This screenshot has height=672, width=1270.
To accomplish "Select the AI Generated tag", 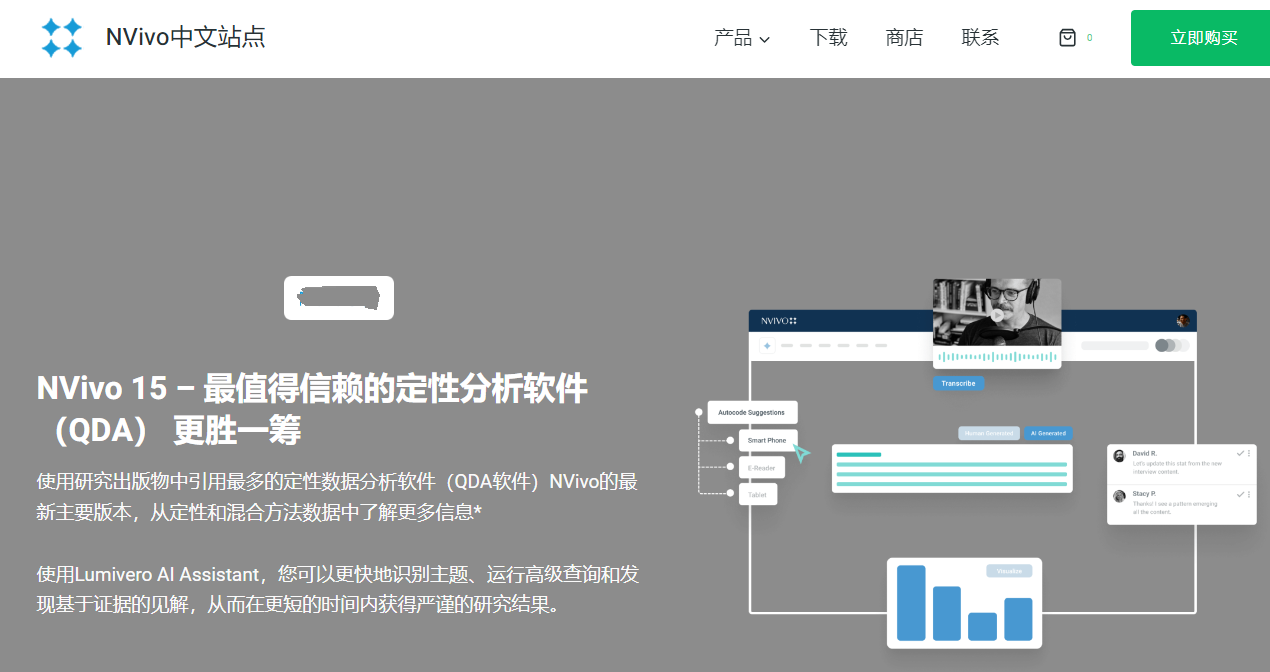I will (1048, 433).
